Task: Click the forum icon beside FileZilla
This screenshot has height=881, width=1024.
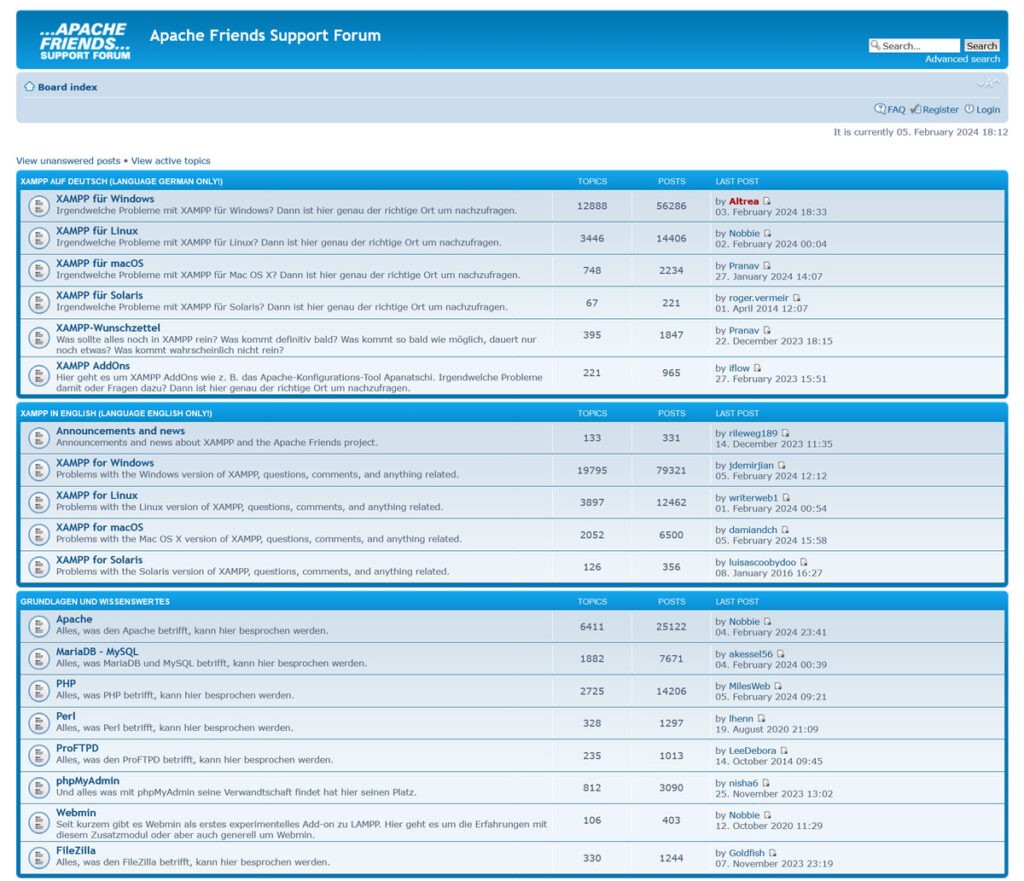Action: pyautogui.click(x=38, y=857)
